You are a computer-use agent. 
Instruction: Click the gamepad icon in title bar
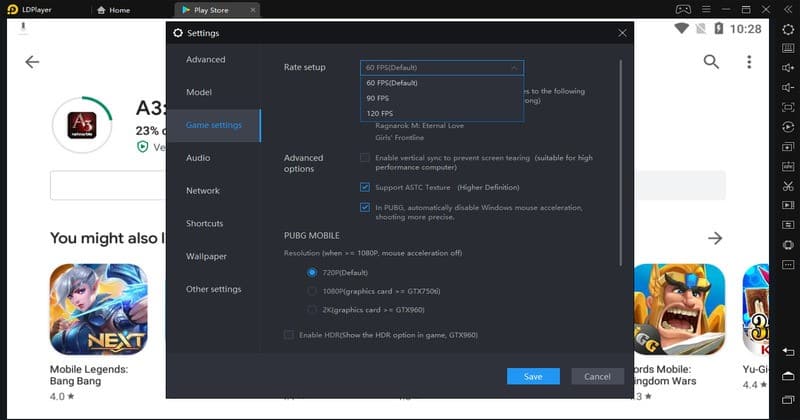point(683,9)
